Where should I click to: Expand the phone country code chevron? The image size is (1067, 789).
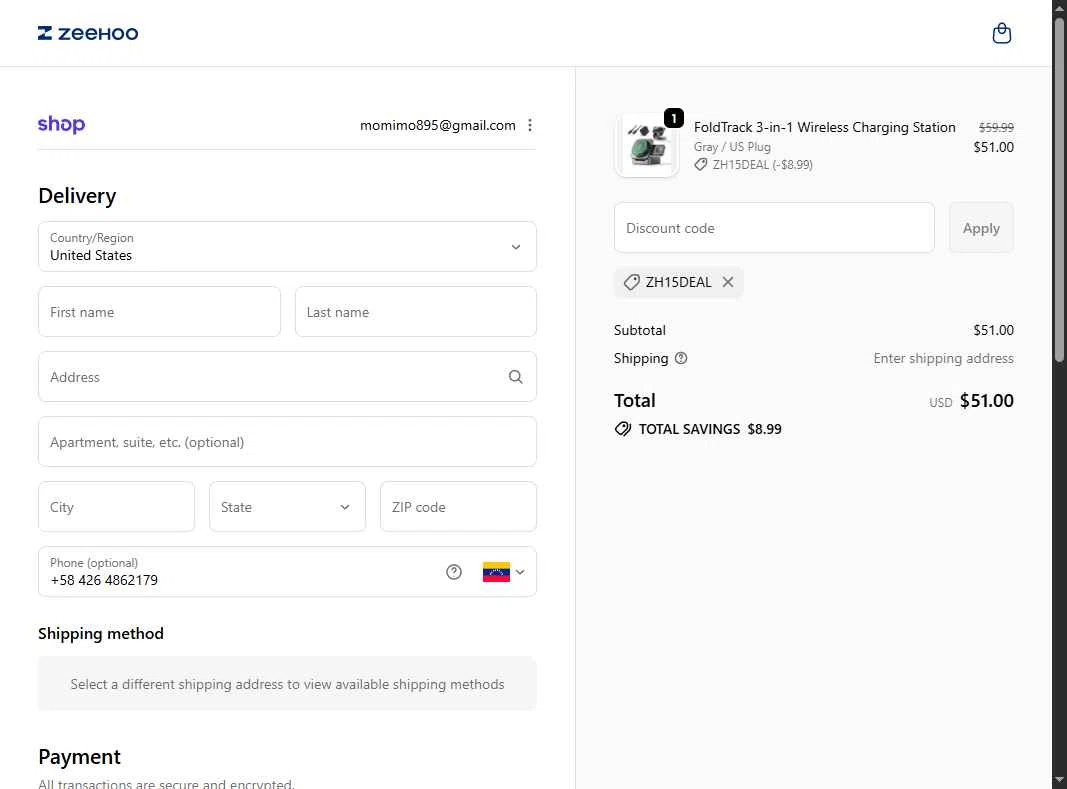click(x=520, y=572)
